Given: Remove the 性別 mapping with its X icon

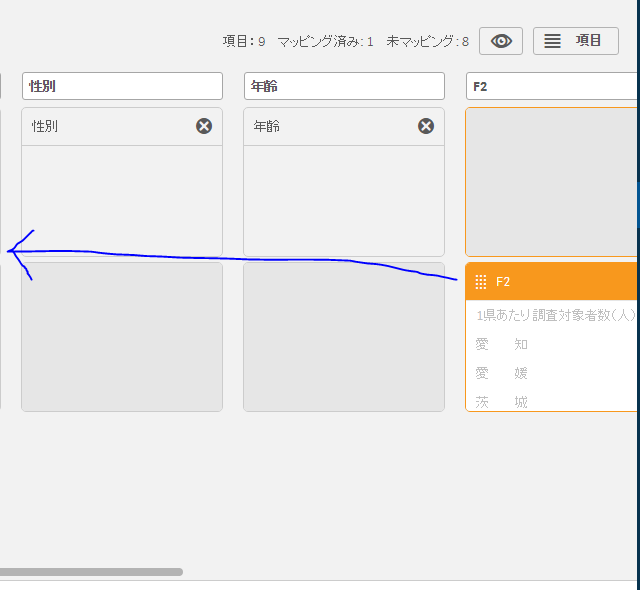Looking at the screenshot, I should click(x=204, y=126).
